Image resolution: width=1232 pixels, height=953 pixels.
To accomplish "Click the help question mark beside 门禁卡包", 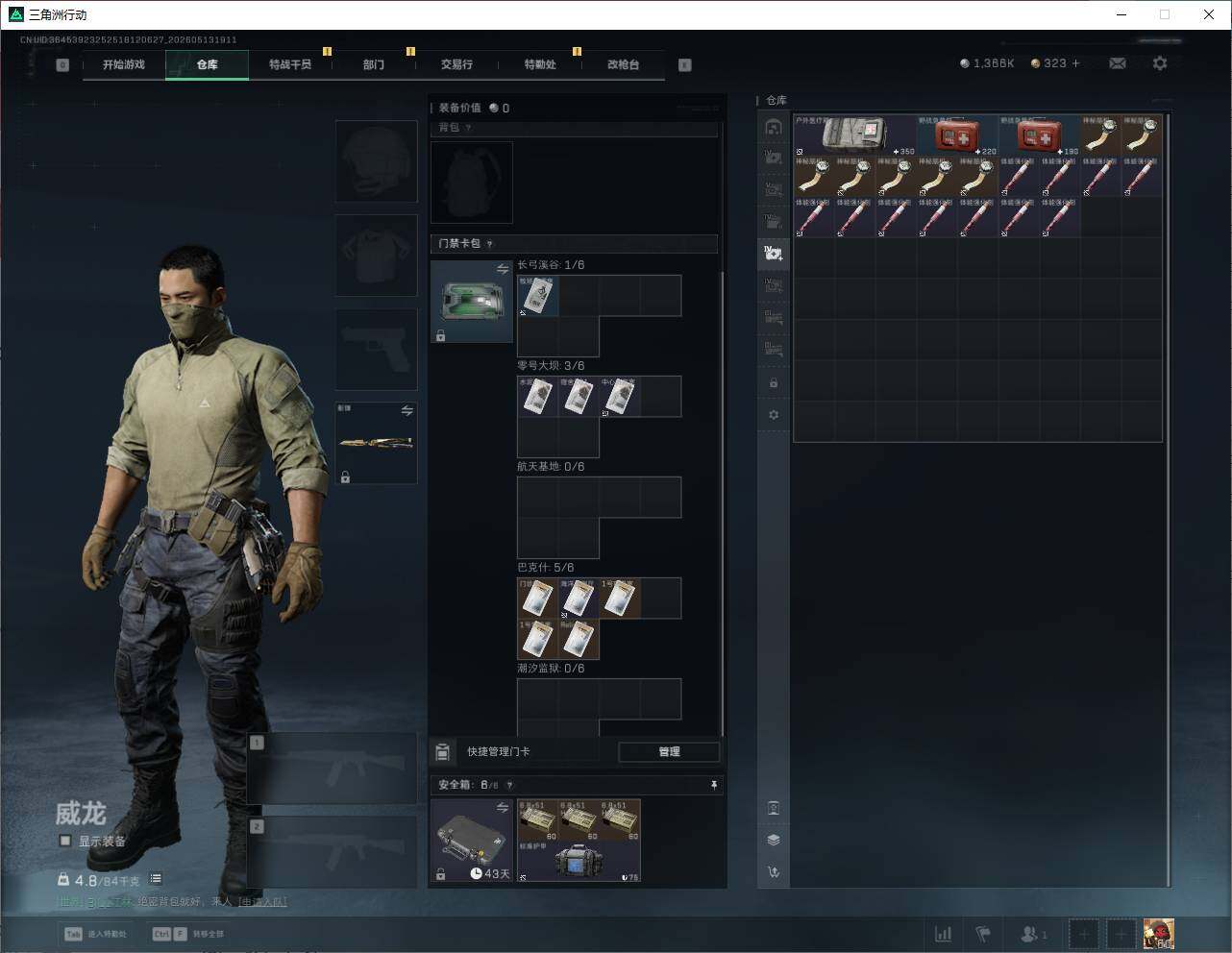I will [x=490, y=244].
